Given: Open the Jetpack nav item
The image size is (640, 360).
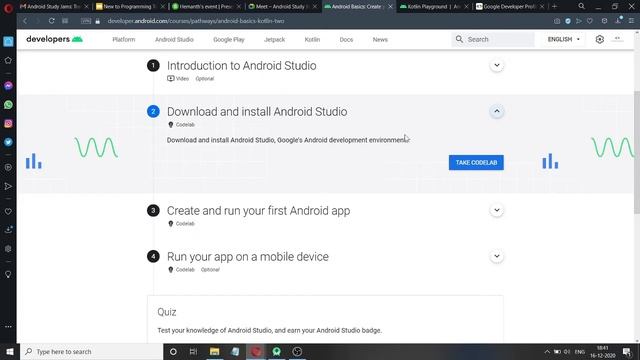Looking at the screenshot, I should click(274, 40).
